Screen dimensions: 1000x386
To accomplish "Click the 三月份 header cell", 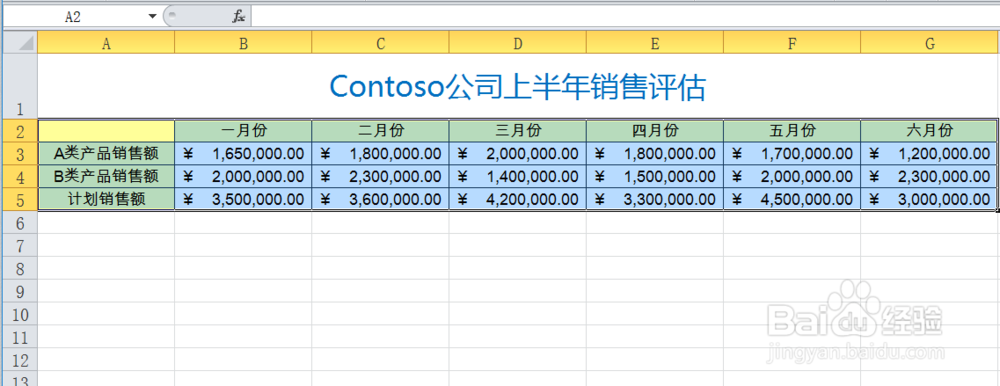I will 517,131.
